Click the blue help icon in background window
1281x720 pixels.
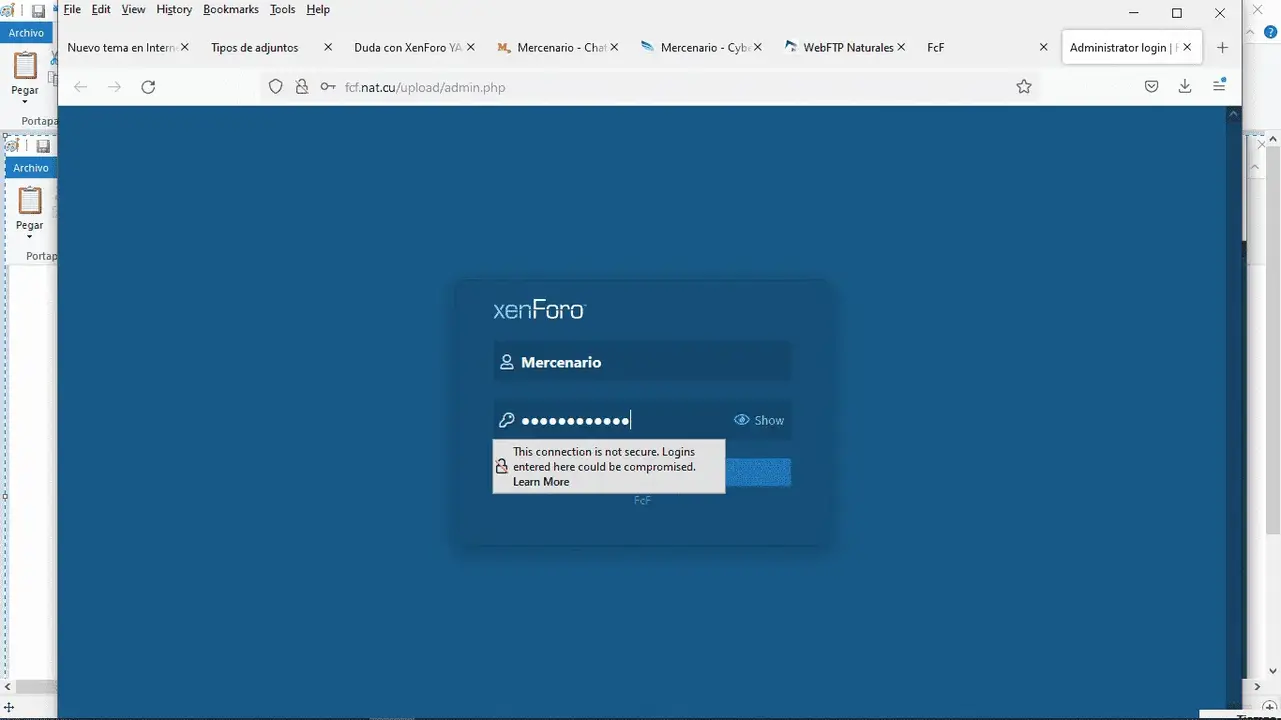coord(1271,32)
